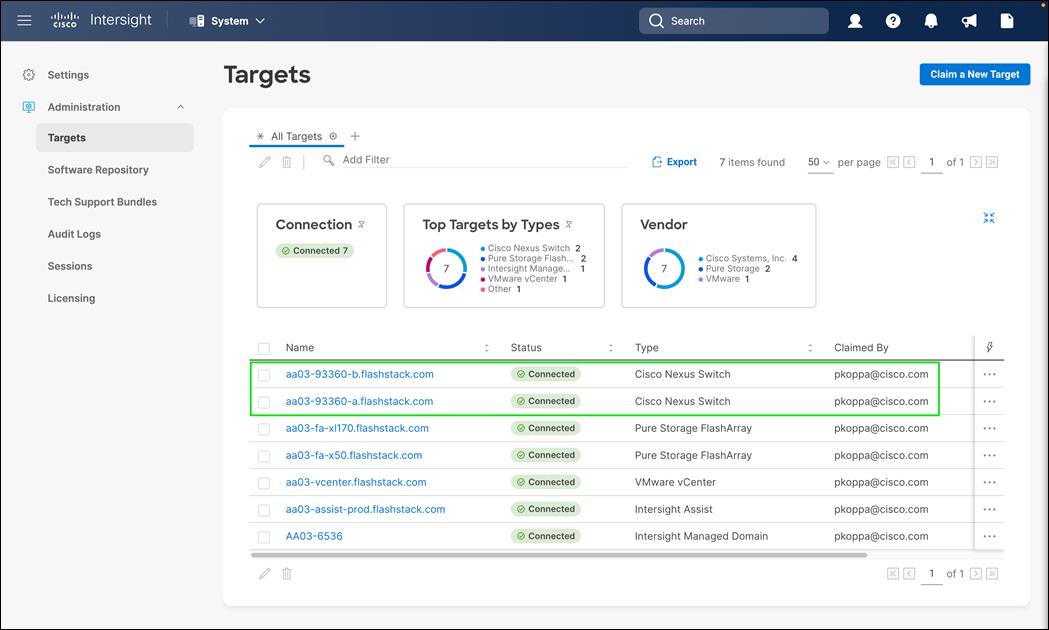Select the aa03-vcenter.flashstack.com checkbox

coord(264,482)
